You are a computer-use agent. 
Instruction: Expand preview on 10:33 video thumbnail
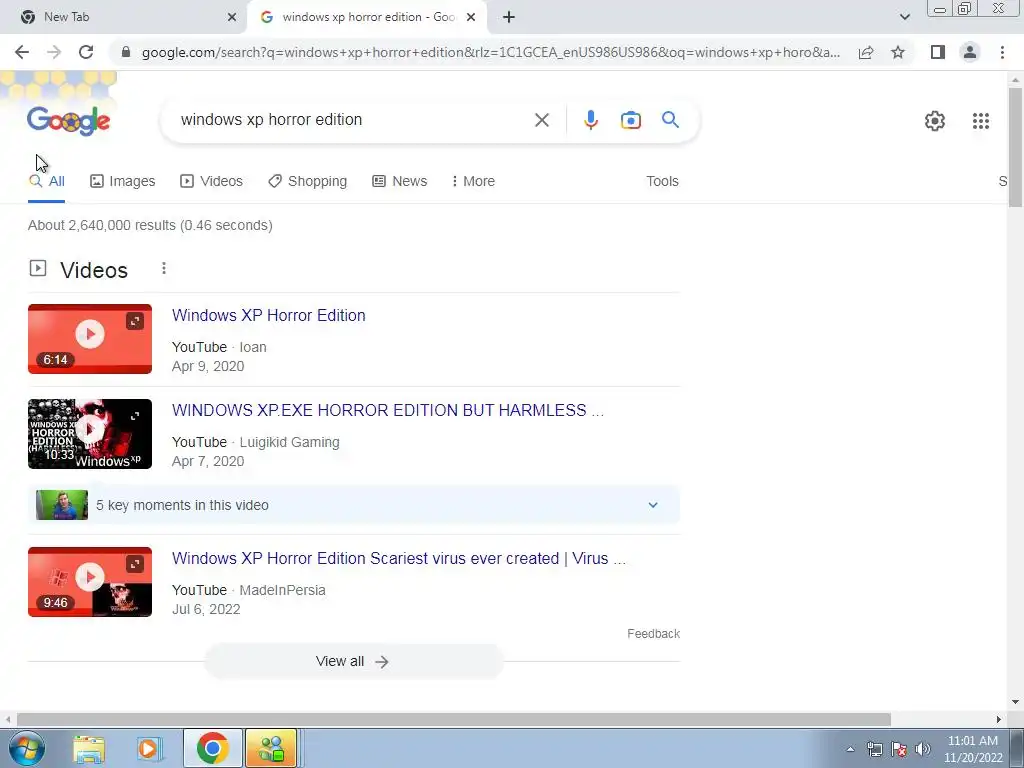point(135,416)
